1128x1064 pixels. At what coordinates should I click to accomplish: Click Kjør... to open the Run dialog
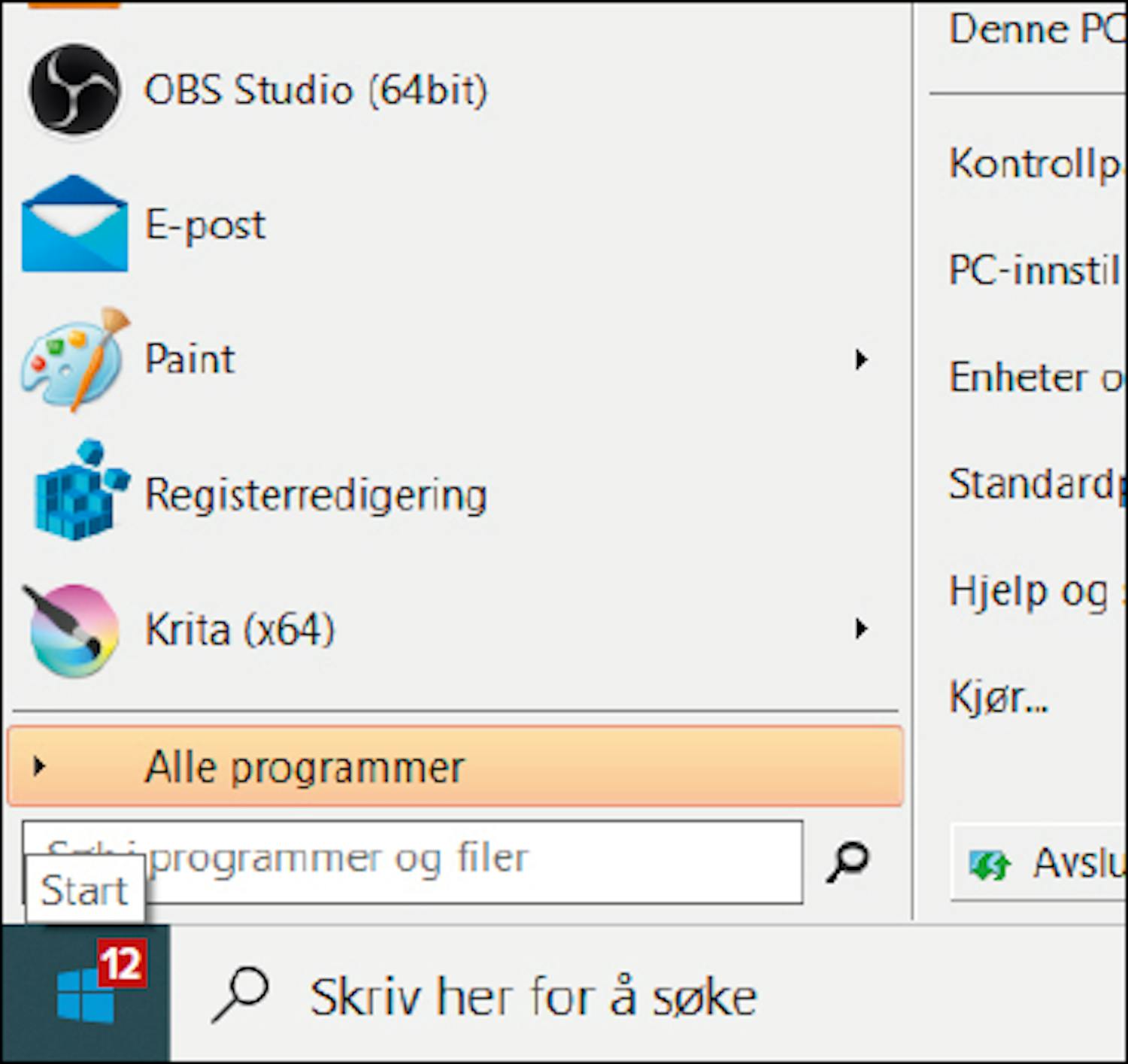coord(999,698)
